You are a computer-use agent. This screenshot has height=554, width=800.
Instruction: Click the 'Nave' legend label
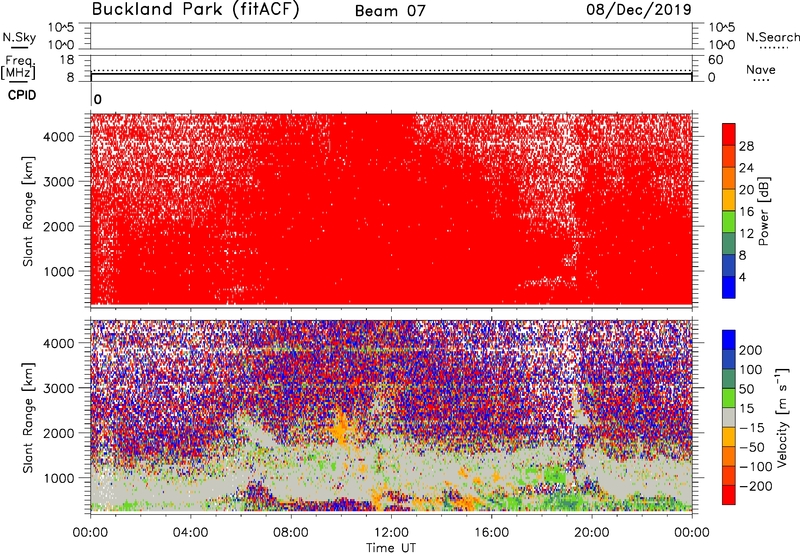pos(761,69)
